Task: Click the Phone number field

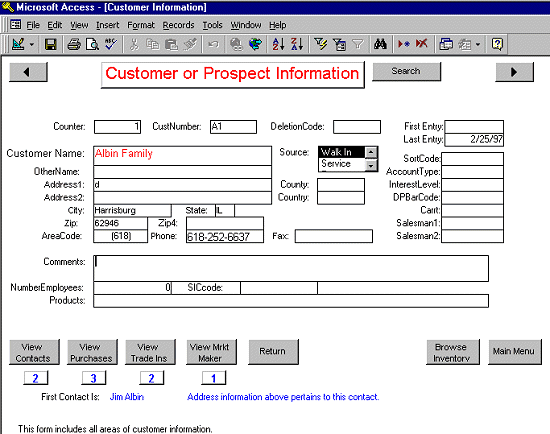Action: coord(224,236)
